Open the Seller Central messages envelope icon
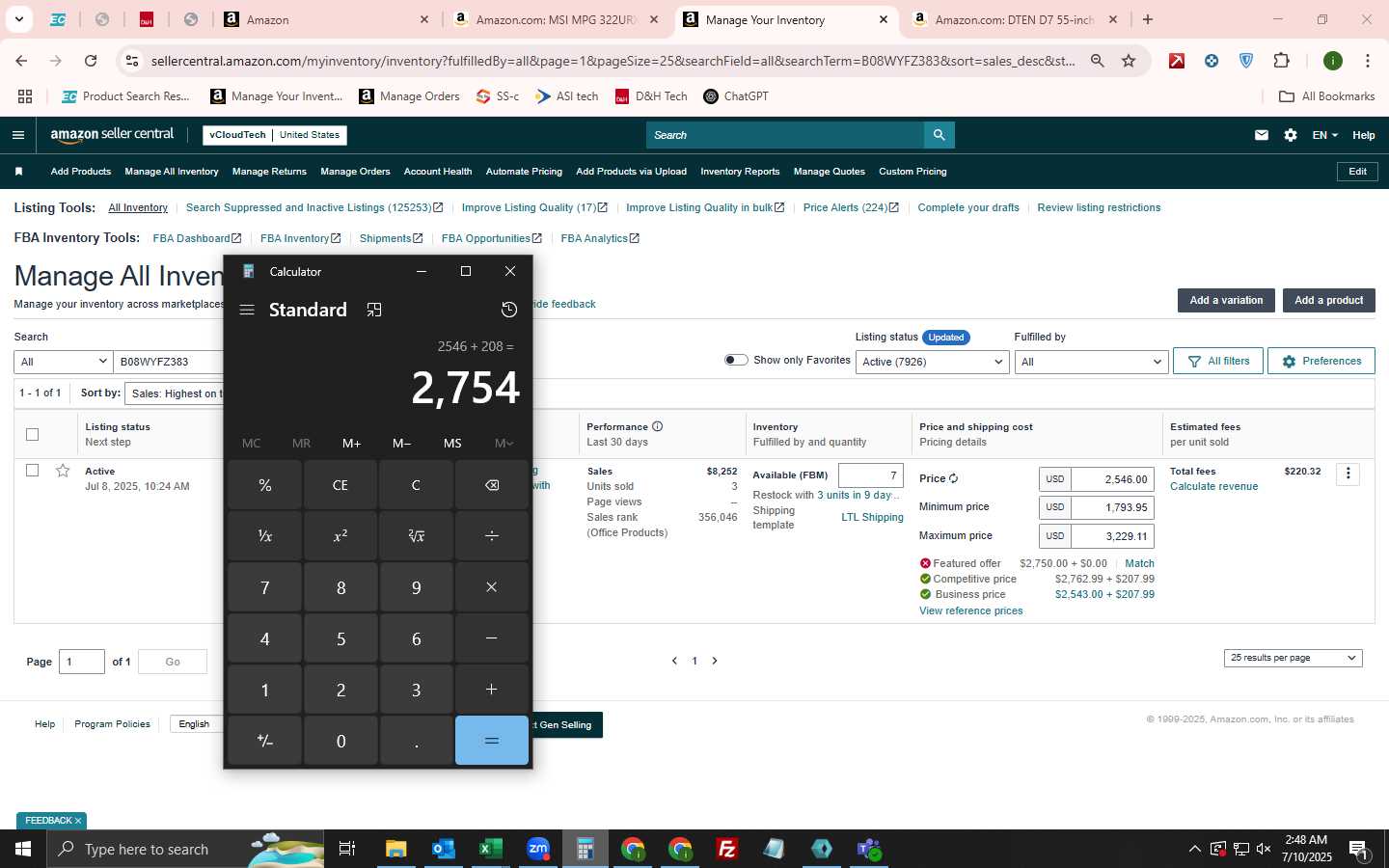 [x=1262, y=135]
